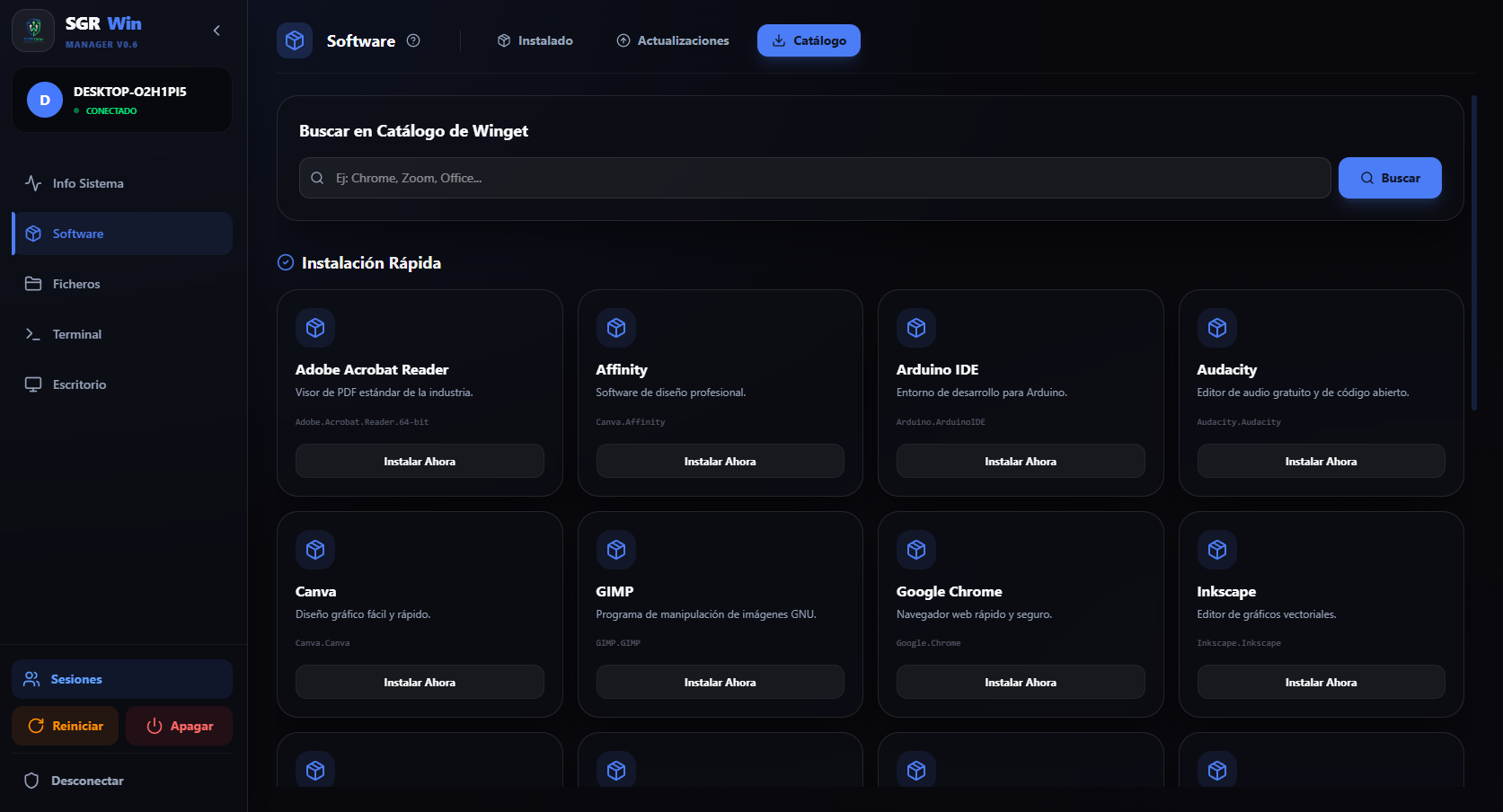Click the DESKTOP-O2H1PI5 avatar circle

coord(45,100)
